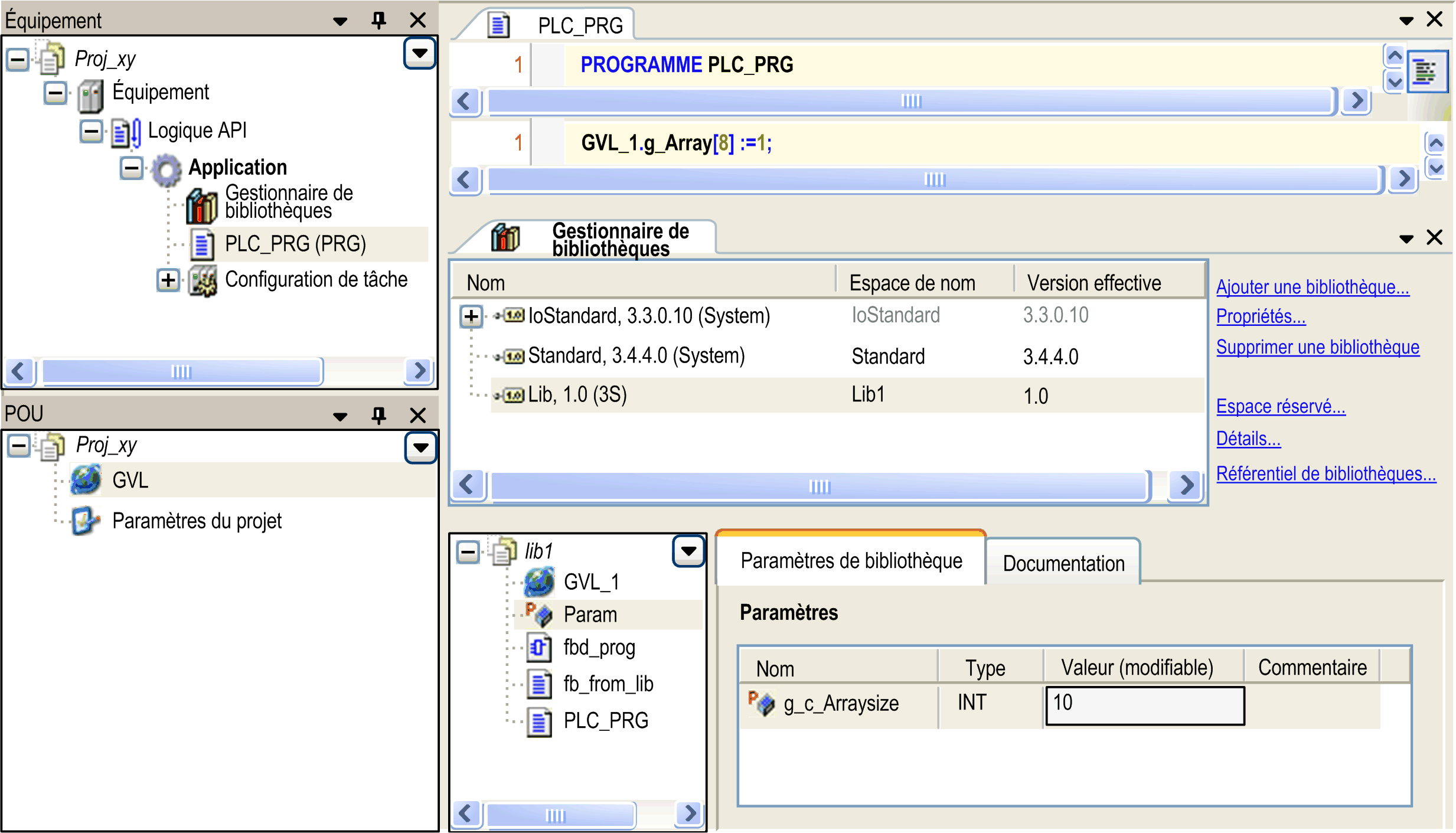Click the Commentaire column header
This screenshot has width=1456, height=833.
click(x=1312, y=668)
